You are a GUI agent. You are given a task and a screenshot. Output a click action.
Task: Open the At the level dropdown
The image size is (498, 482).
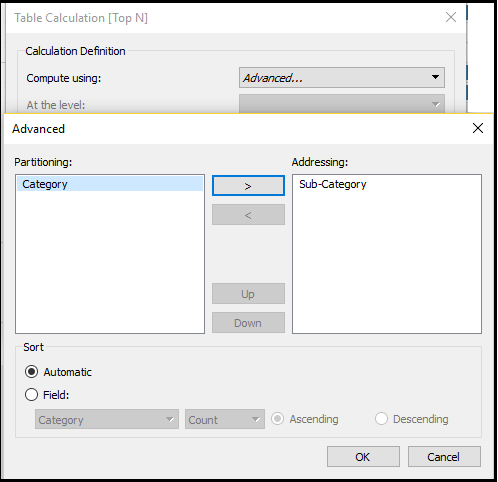pos(342,104)
